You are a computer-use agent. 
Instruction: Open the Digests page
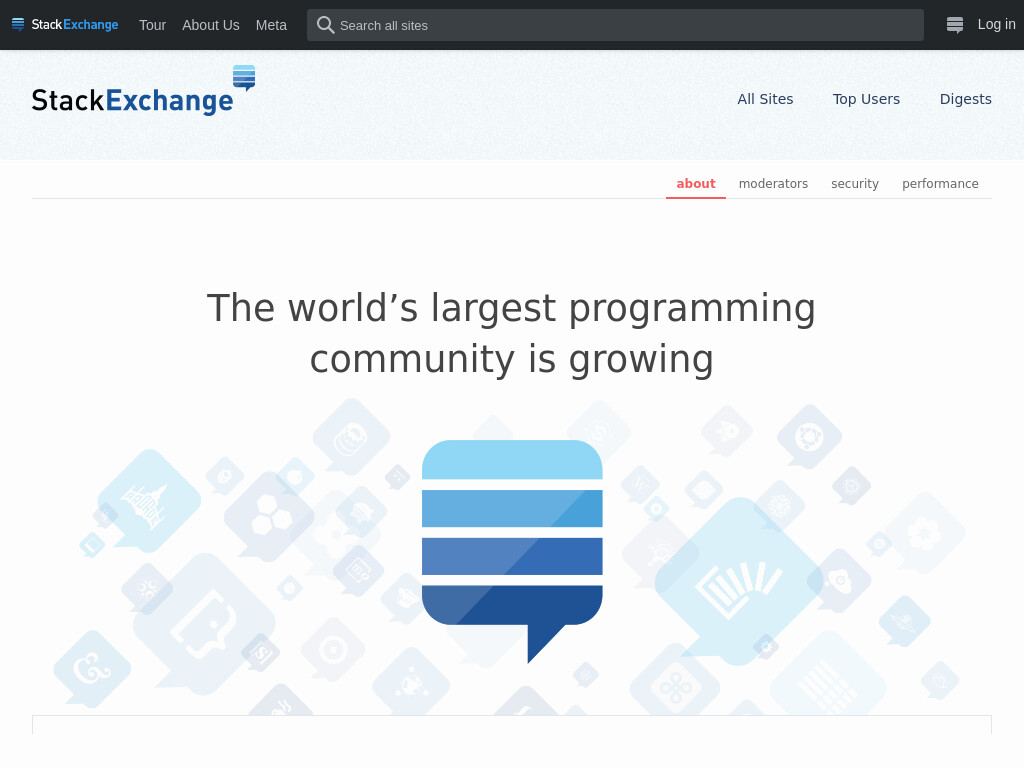pos(965,99)
